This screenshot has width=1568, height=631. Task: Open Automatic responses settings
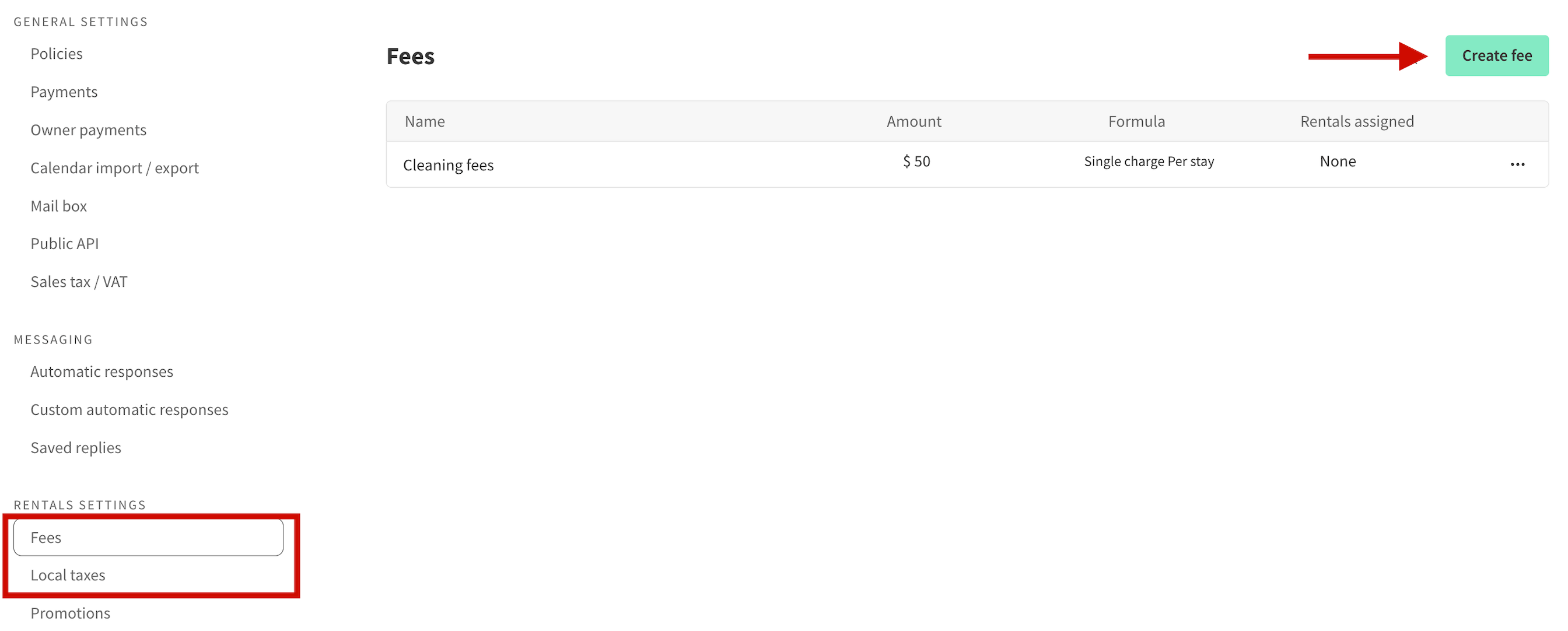point(101,371)
